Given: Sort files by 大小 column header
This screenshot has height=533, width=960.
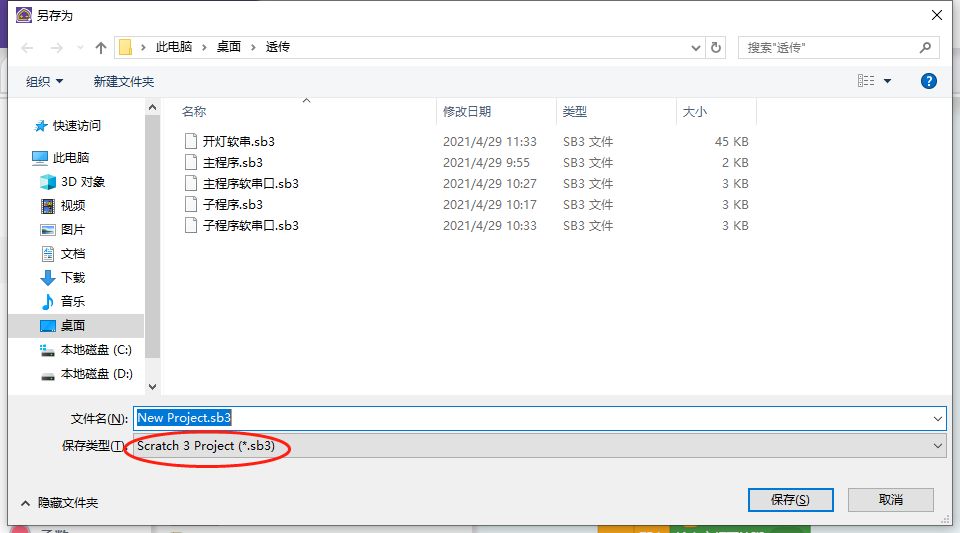Looking at the screenshot, I should (x=694, y=112).
